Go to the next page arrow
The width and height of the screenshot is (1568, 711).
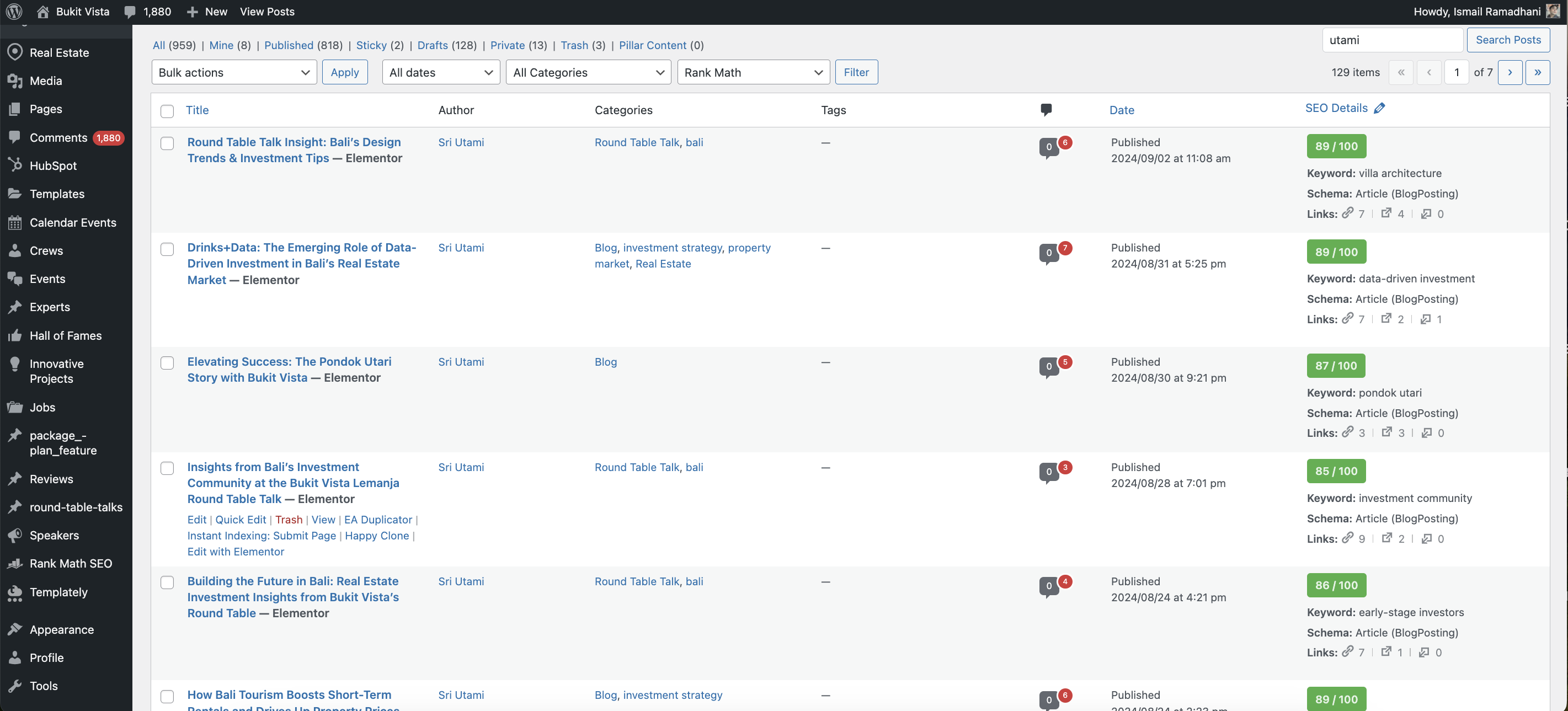point(1510,72)
